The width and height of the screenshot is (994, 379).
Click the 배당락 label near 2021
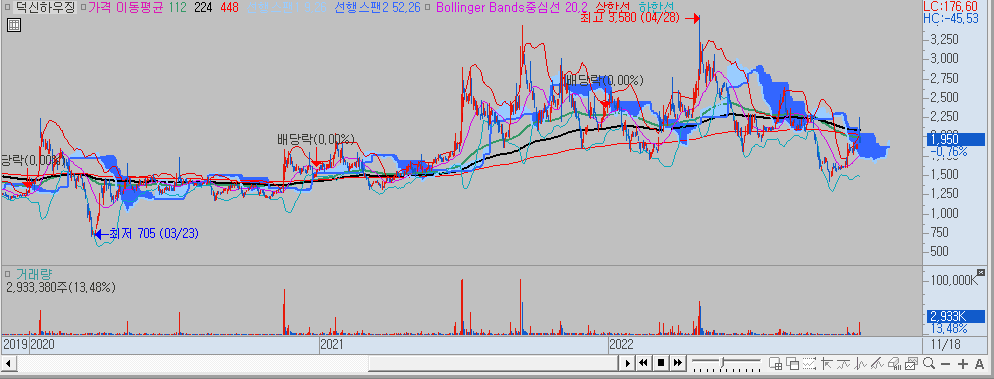tap(315, 139)
